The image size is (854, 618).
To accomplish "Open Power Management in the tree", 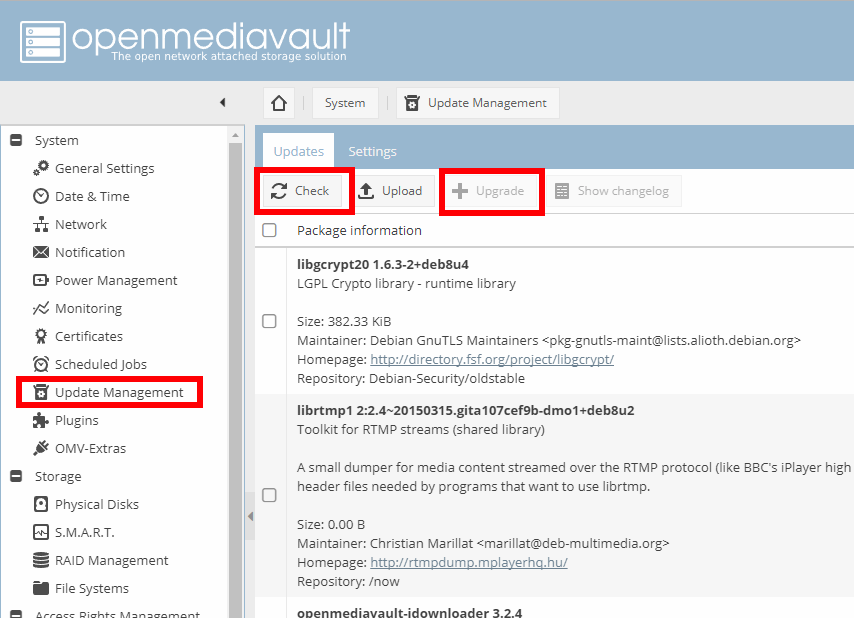I will (x=116, y=280).
